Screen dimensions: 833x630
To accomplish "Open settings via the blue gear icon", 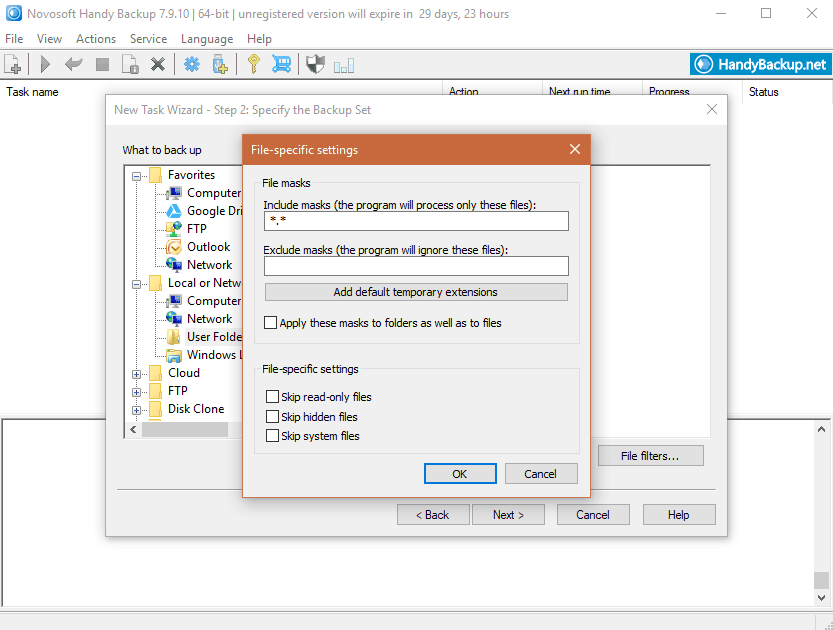I will point(191,65).
